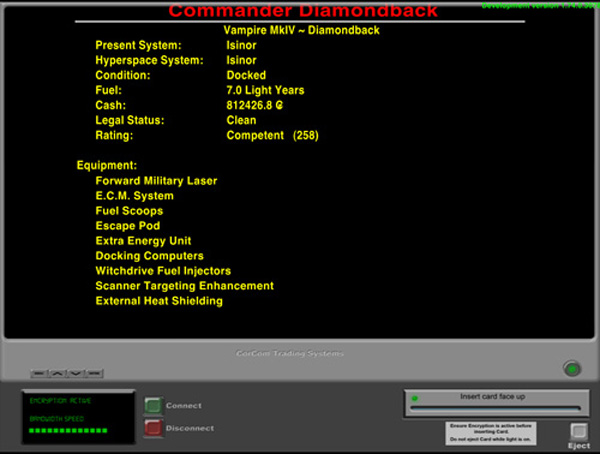Viewport: 600px width, 454px height.
Task: Select the E.C.M. System entry
Action: pos(134,196)
